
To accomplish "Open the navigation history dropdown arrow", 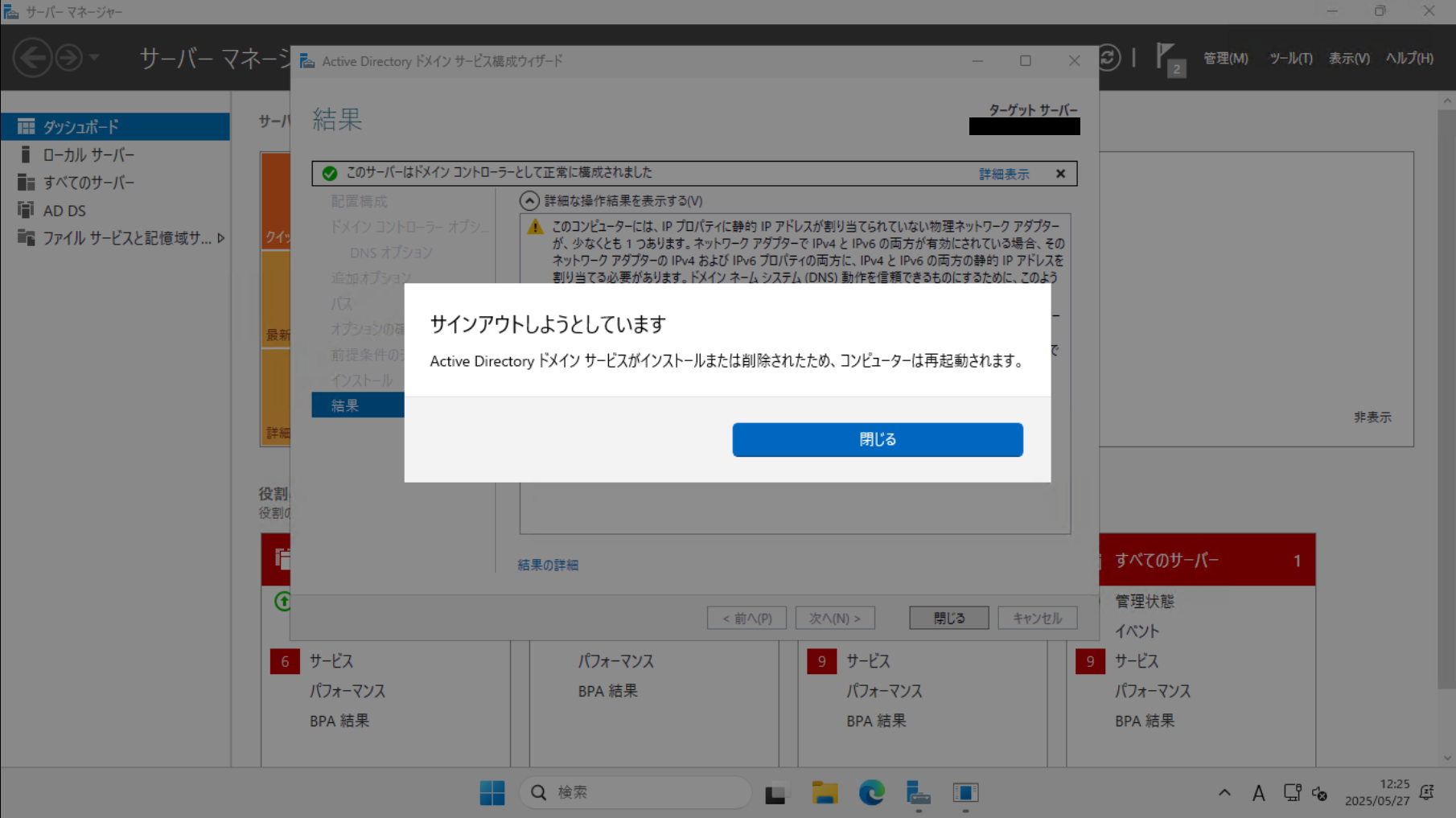I will pyautogui.click(x=93, y=58).
